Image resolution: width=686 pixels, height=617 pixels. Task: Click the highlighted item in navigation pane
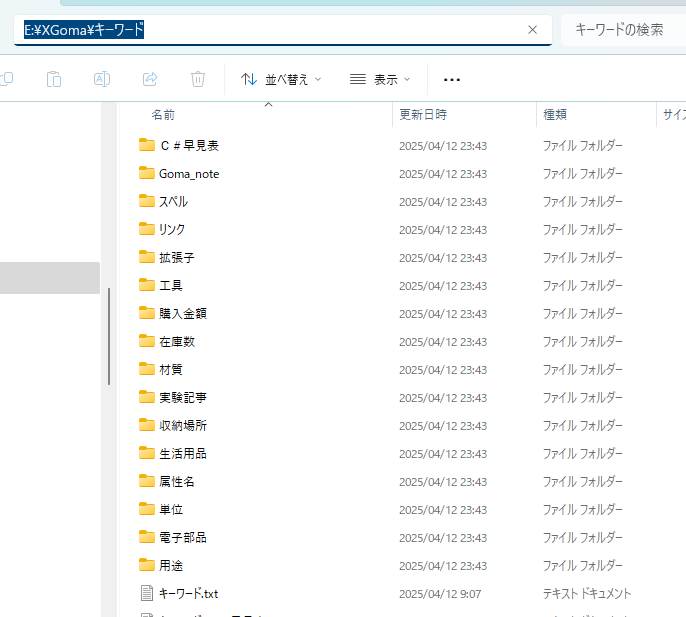click(x=50, y=278)
